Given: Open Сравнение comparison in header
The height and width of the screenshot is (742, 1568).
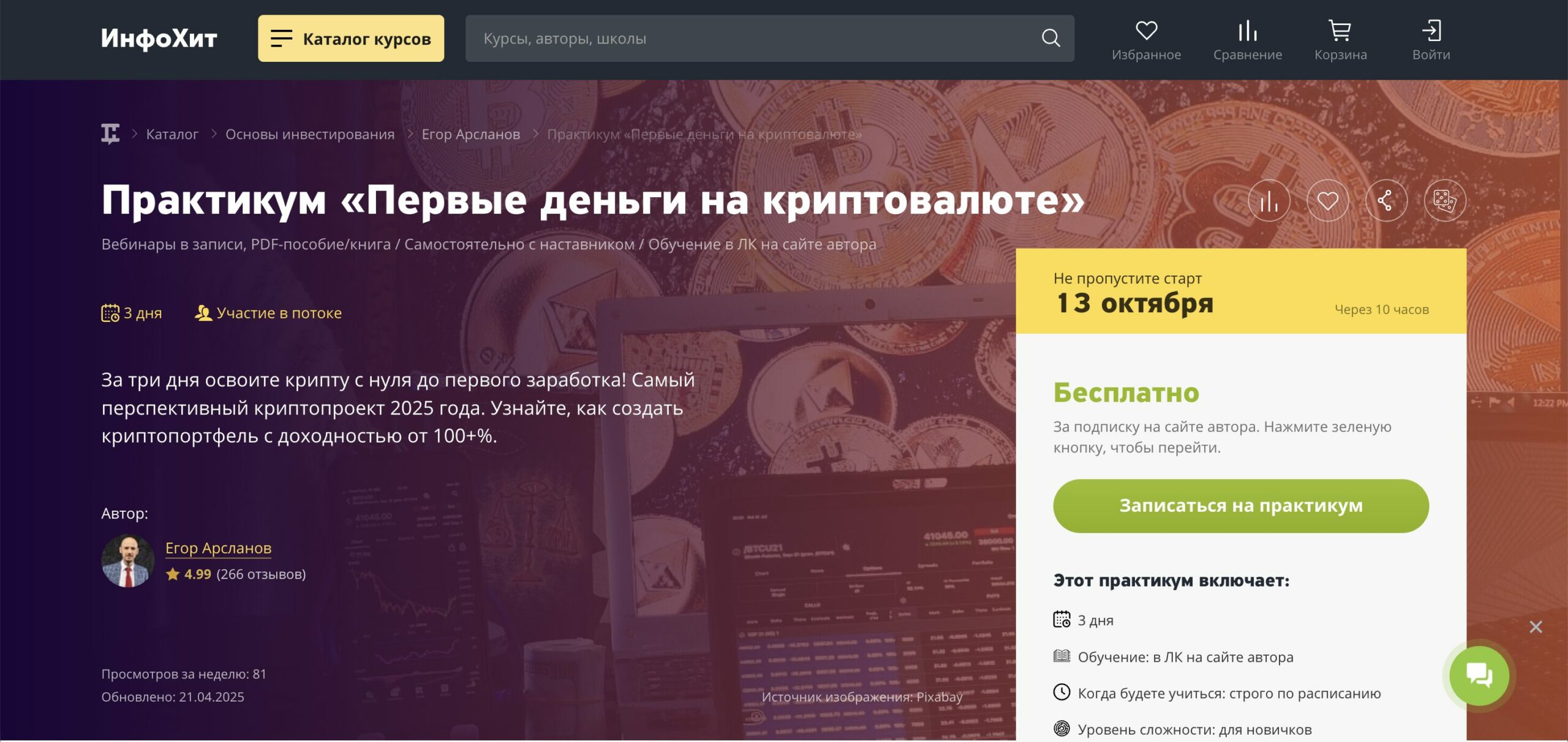Looking at the screenshot, I should click(1247, 40).
